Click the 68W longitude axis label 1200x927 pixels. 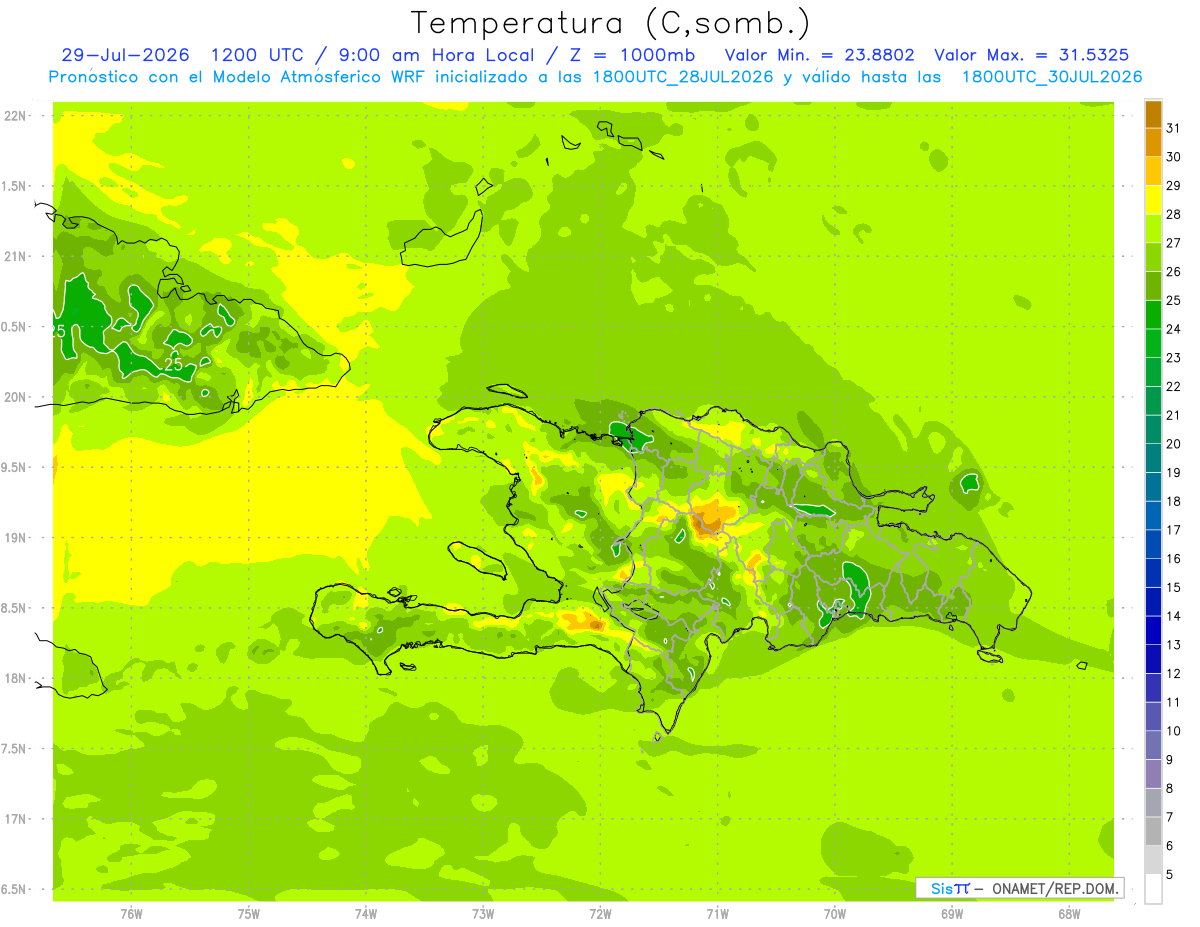pos(1069,913)
